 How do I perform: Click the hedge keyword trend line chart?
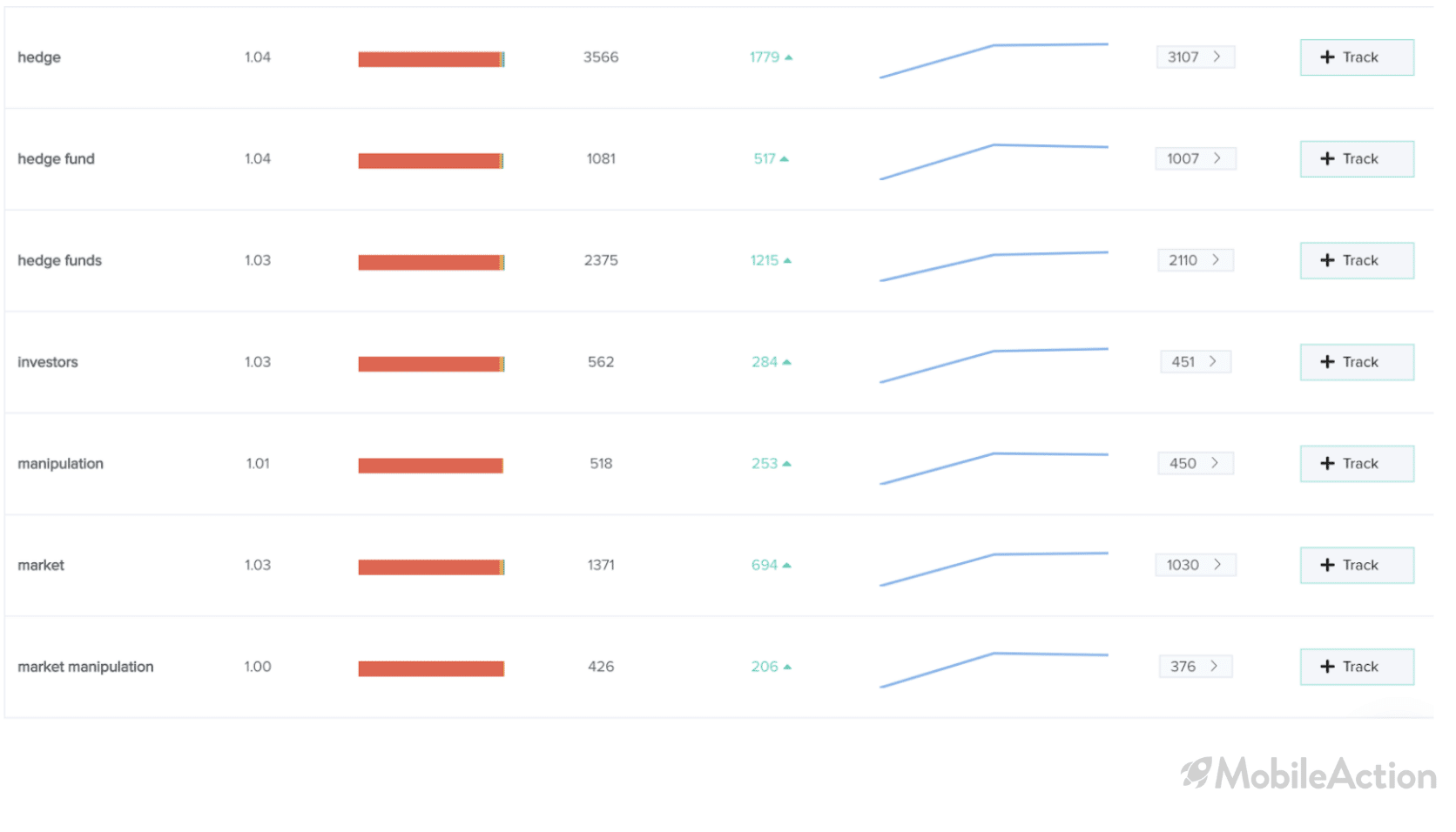[x=994, y=60]
